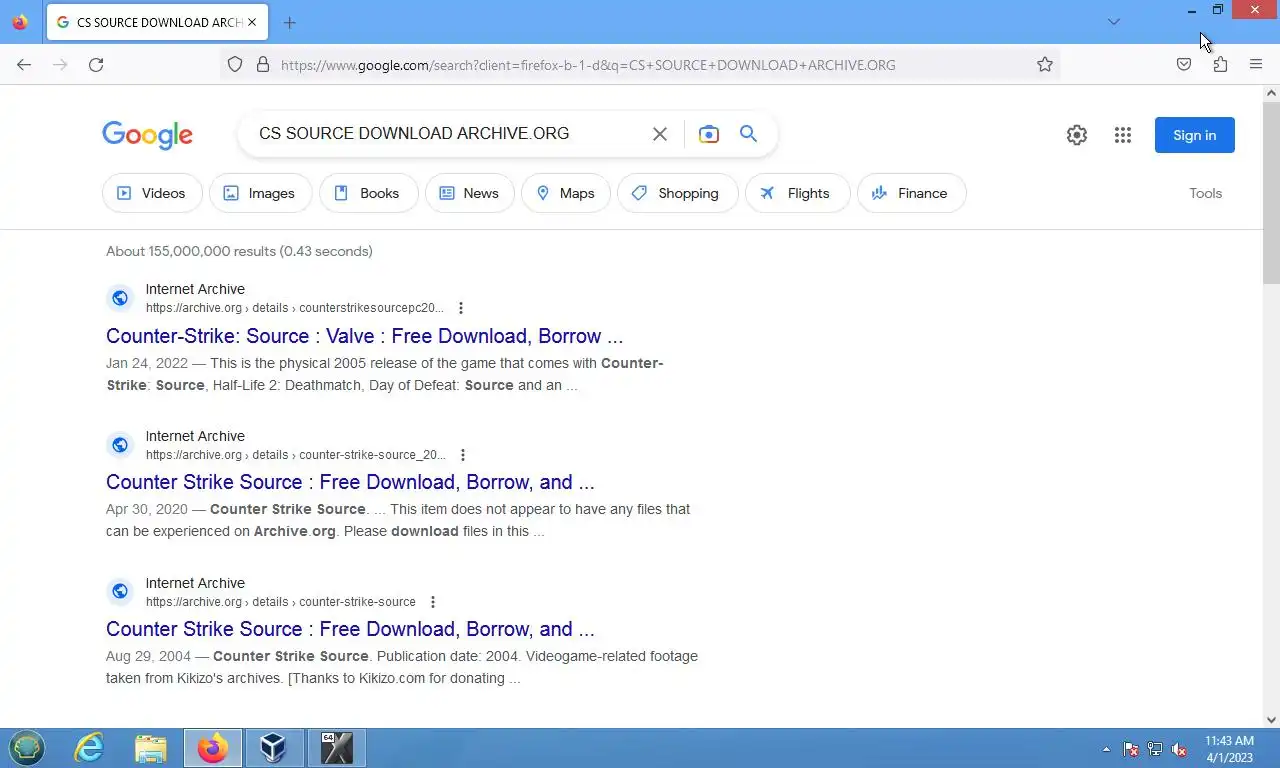
Task: Click the first result's Internet Archive globe favicon
Action: tap(120, 298)
